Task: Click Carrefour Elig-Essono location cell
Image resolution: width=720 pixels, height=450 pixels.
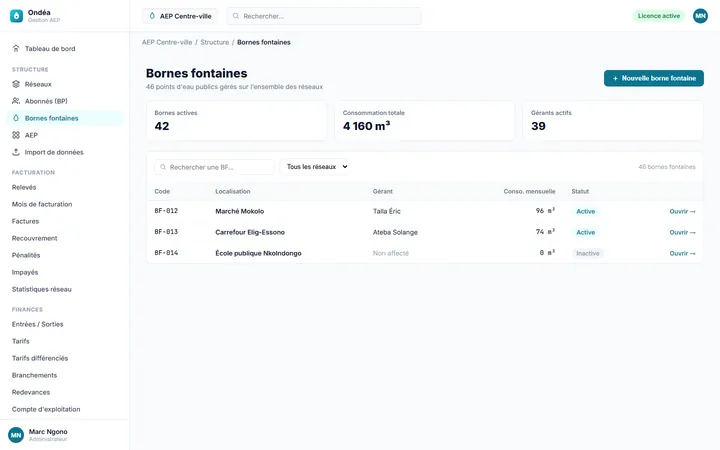Action: 250,232
